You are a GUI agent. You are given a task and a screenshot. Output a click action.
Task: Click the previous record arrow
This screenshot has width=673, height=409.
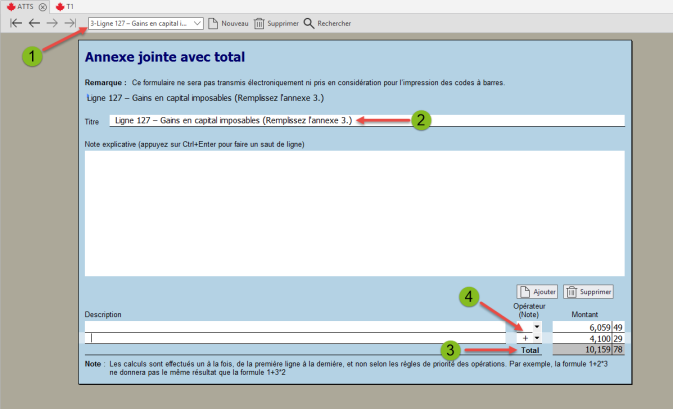point(34,22)
